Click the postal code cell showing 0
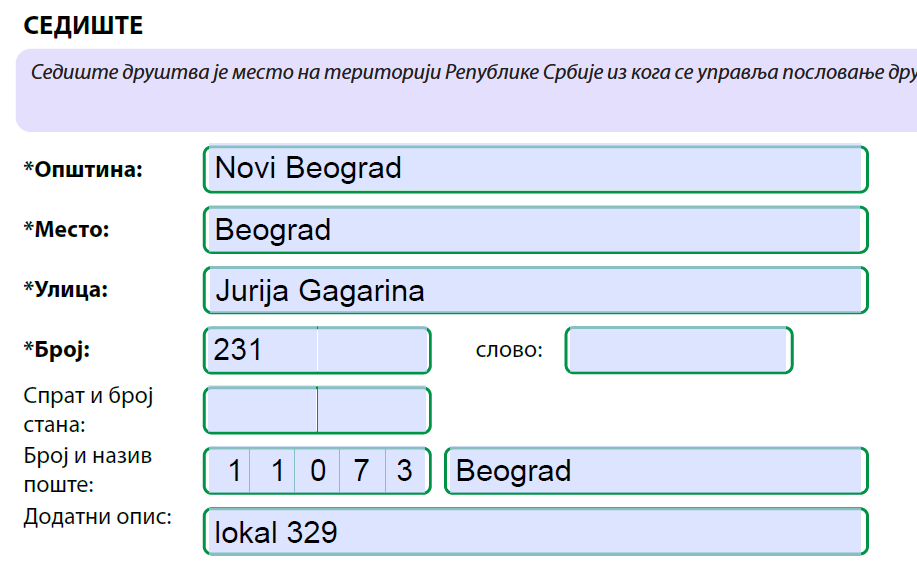Image resolution: width=917 pixels, height=585 pixels. pyautogui.click(x=318, y=470)
